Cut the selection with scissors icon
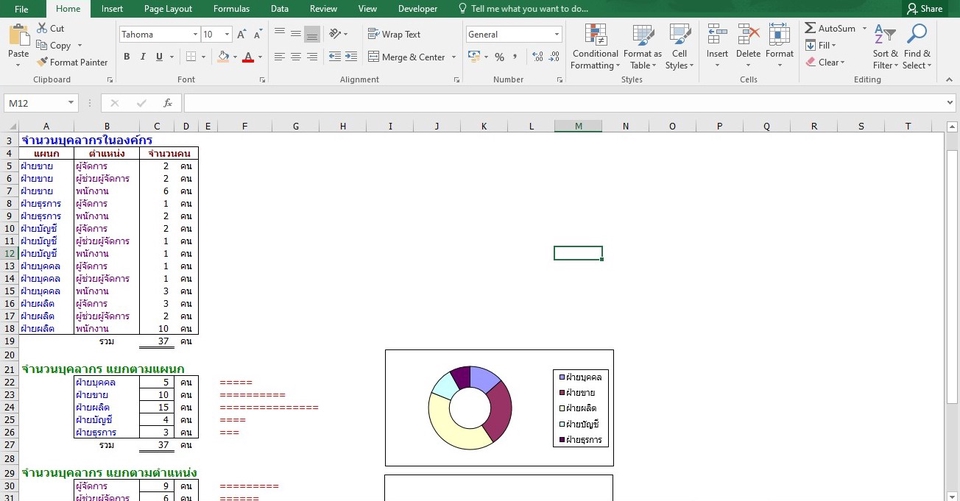This screenshot has width=960, height=501. 50,28
